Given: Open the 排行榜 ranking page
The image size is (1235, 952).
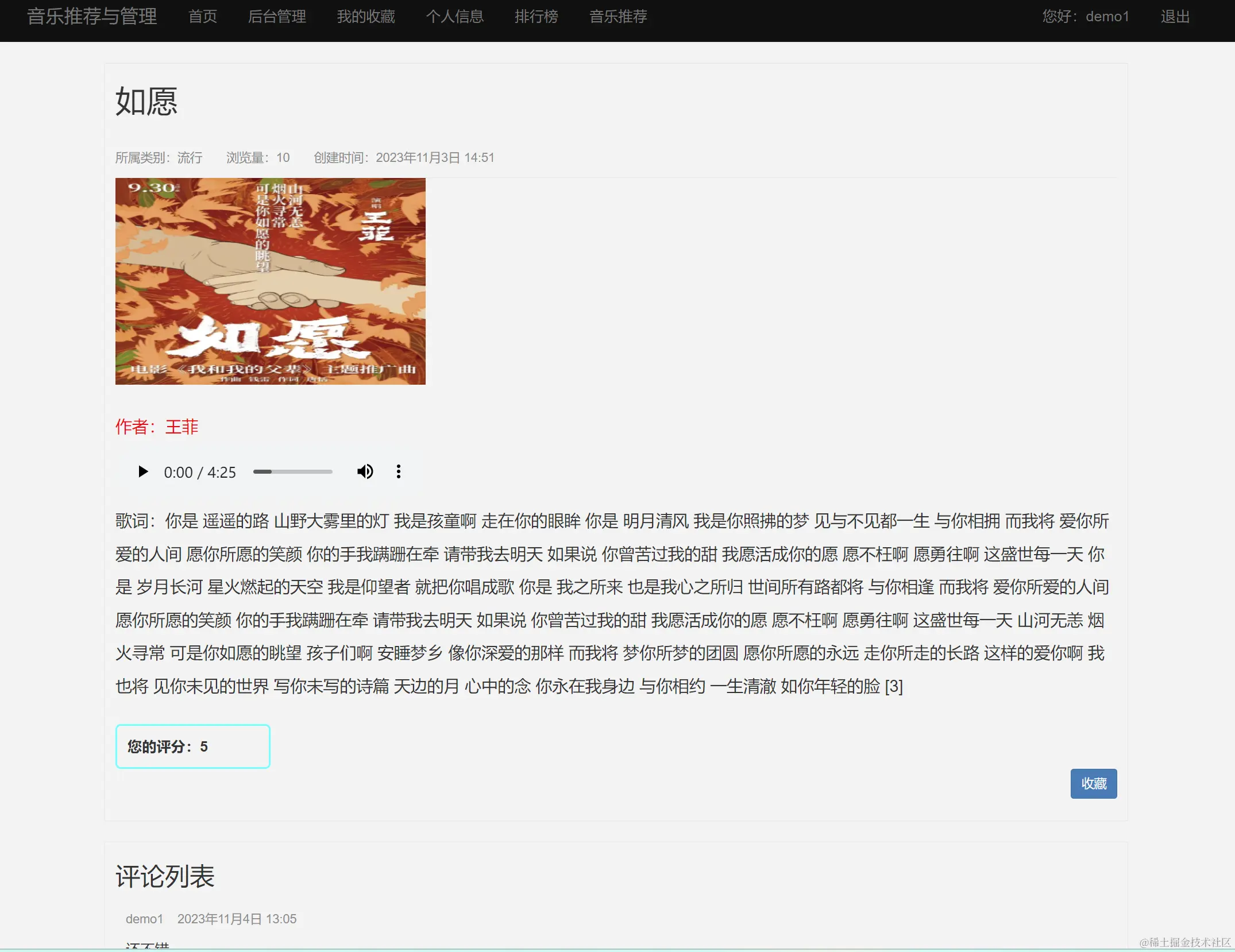Looking at the screenshot, I should click(536, 17).
